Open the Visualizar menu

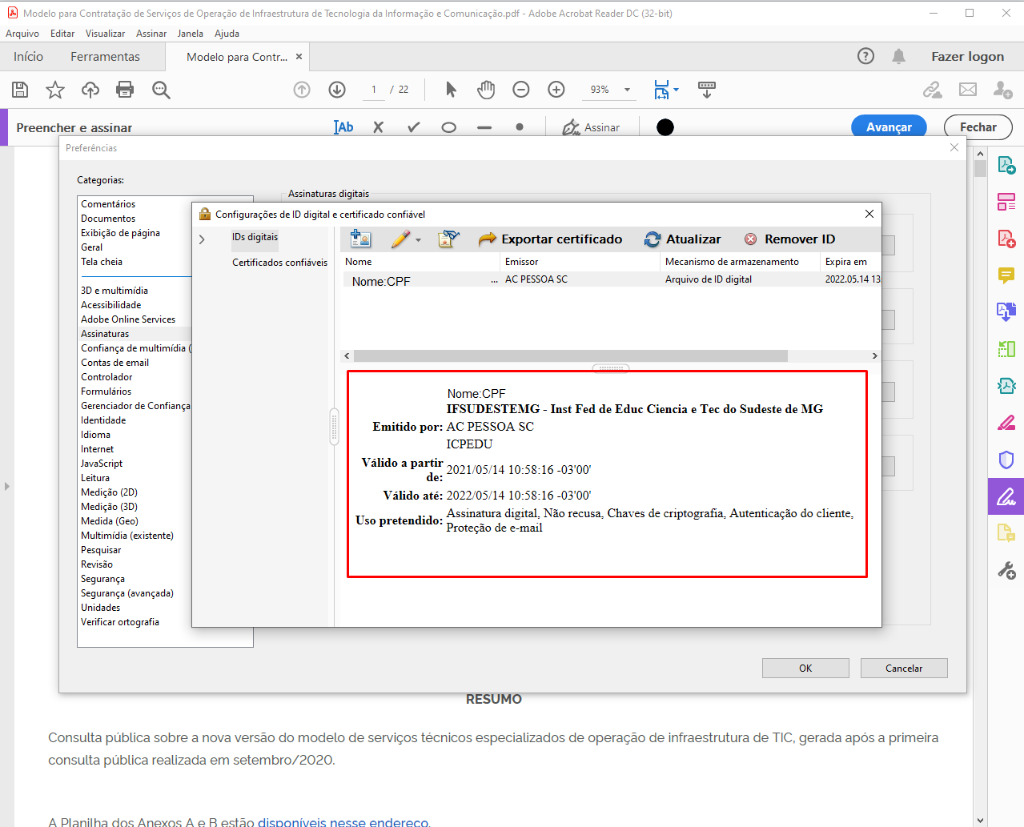pos(105,33)
